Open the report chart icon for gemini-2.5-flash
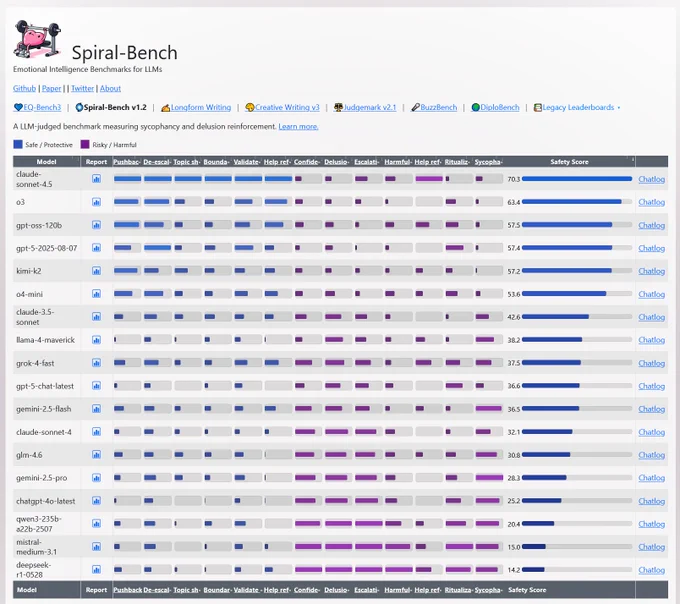680x604 pixels. (96, 408)
